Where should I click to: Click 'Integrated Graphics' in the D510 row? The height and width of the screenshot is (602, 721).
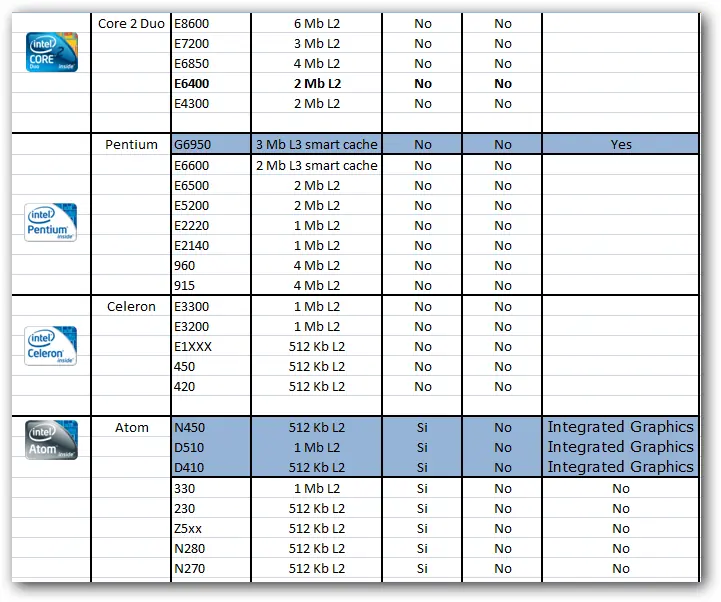(621, 447)
